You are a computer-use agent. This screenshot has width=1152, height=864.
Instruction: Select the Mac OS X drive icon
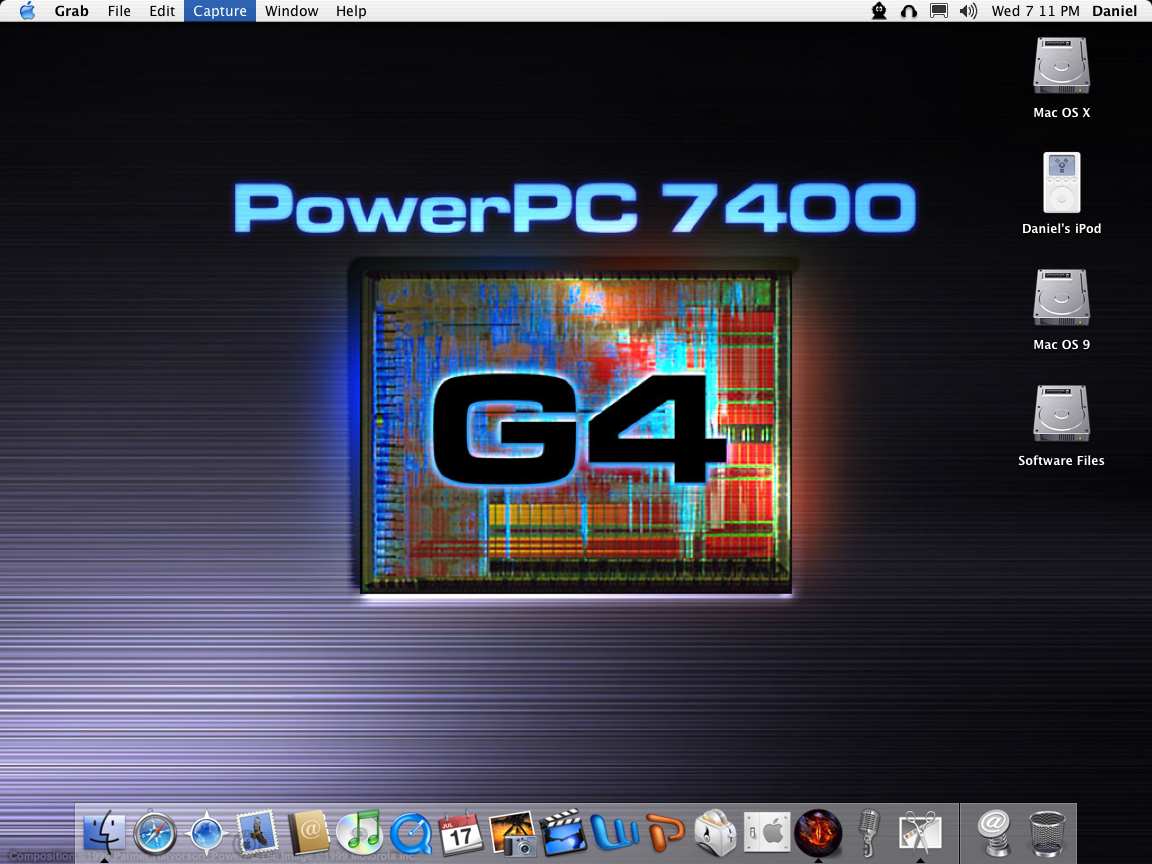coord(1062,68)
